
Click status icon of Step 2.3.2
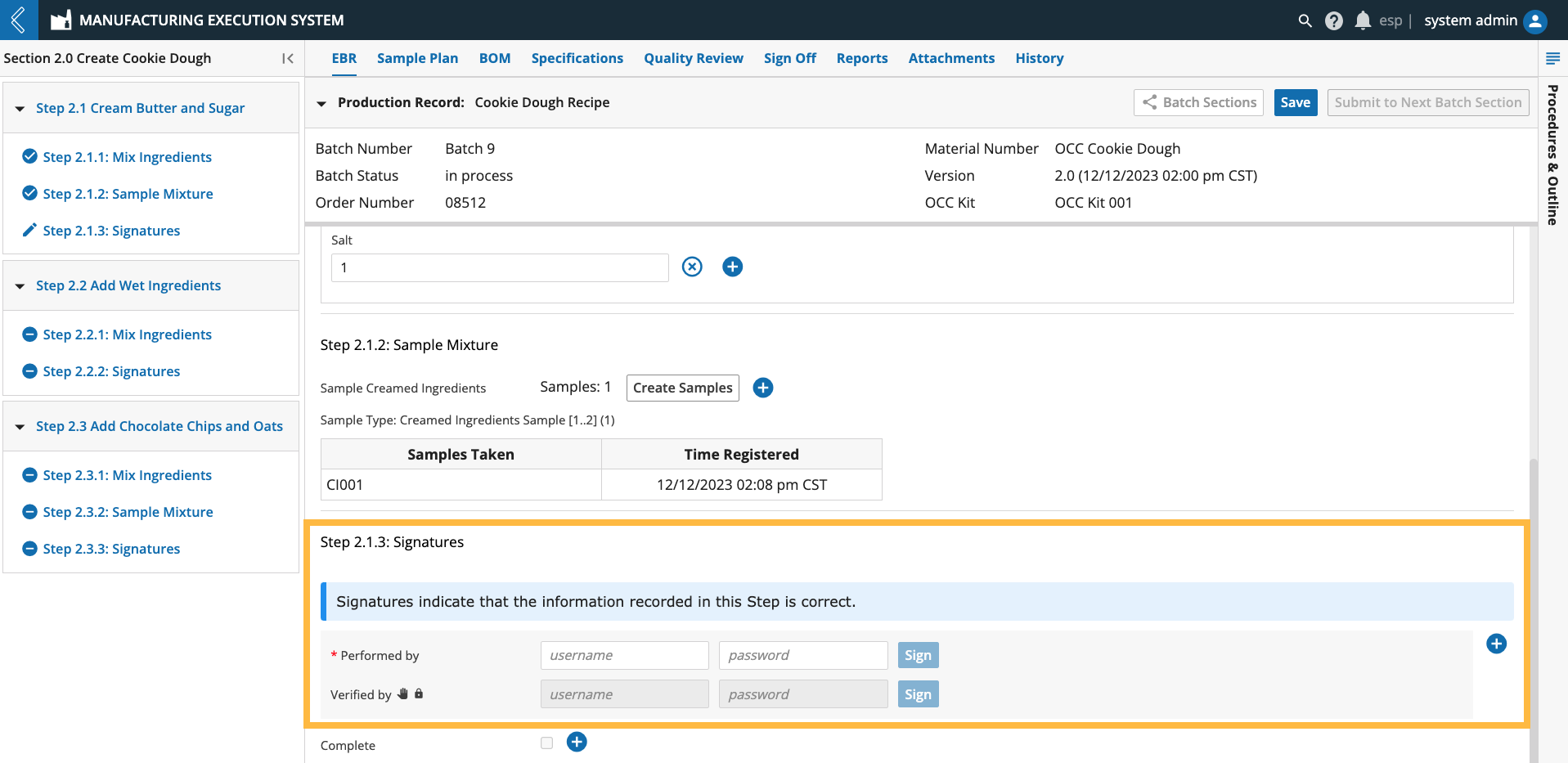[x=29, y=511]
